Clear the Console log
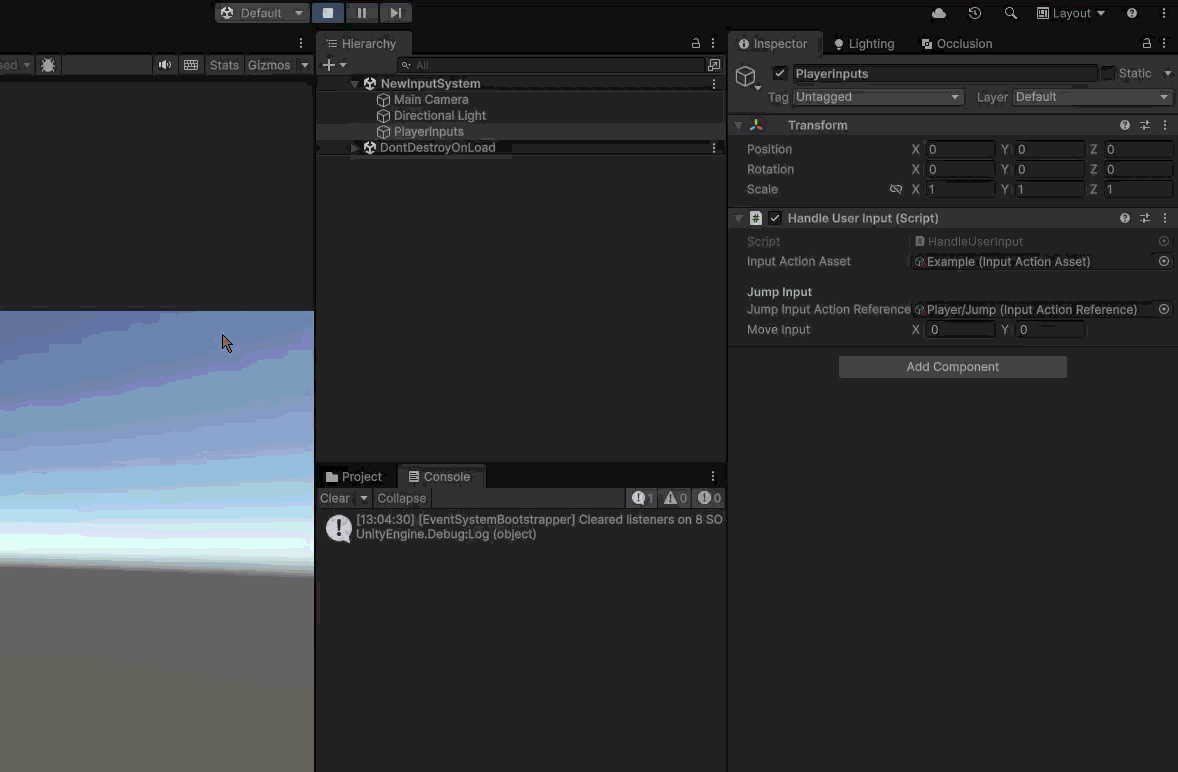 (x=335, y=498)
